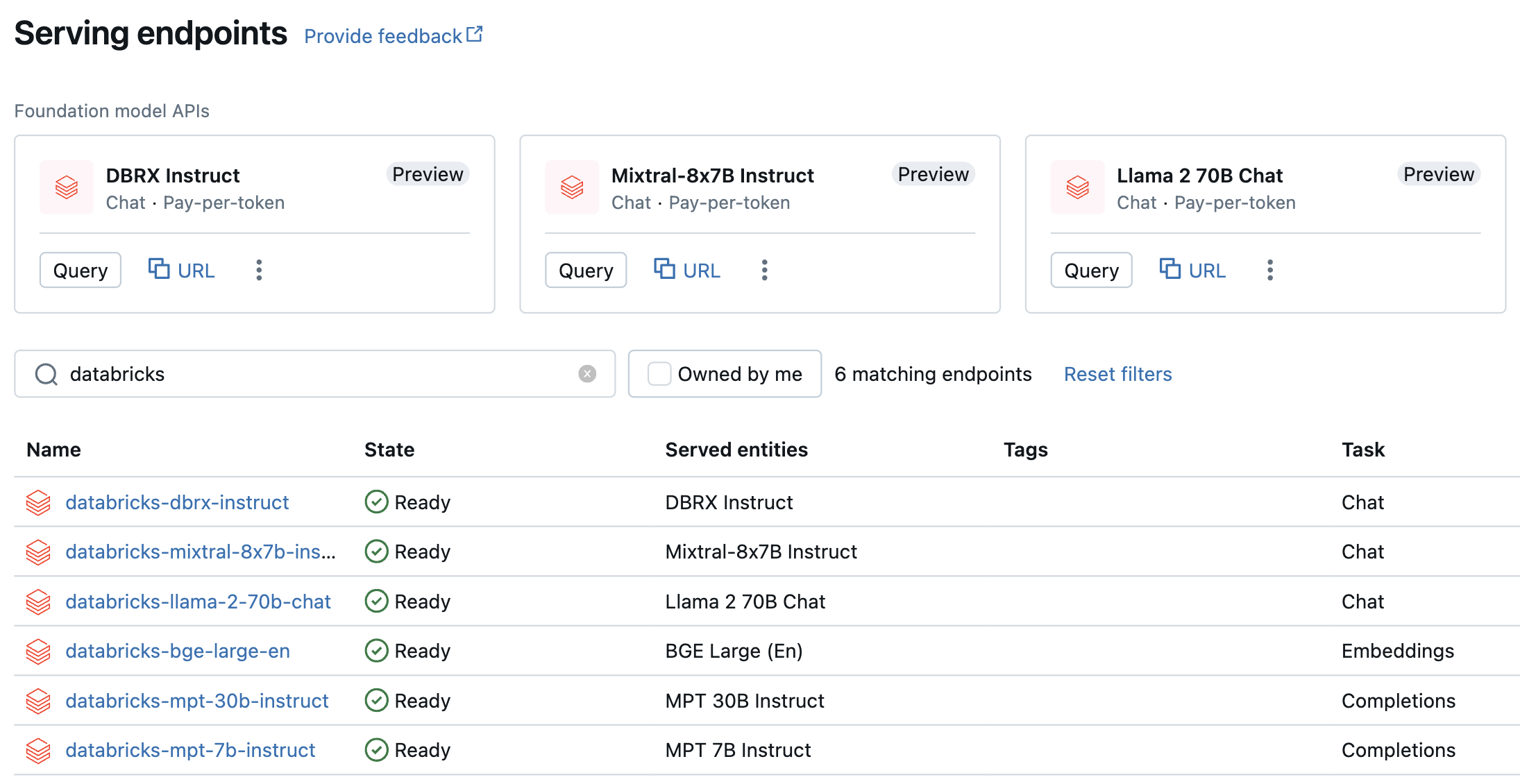Click Preview badge on Llama 2 70B card
The width and height of the screenshot is (1520, 784).
pyautogui.click(x=1439, y=174)
